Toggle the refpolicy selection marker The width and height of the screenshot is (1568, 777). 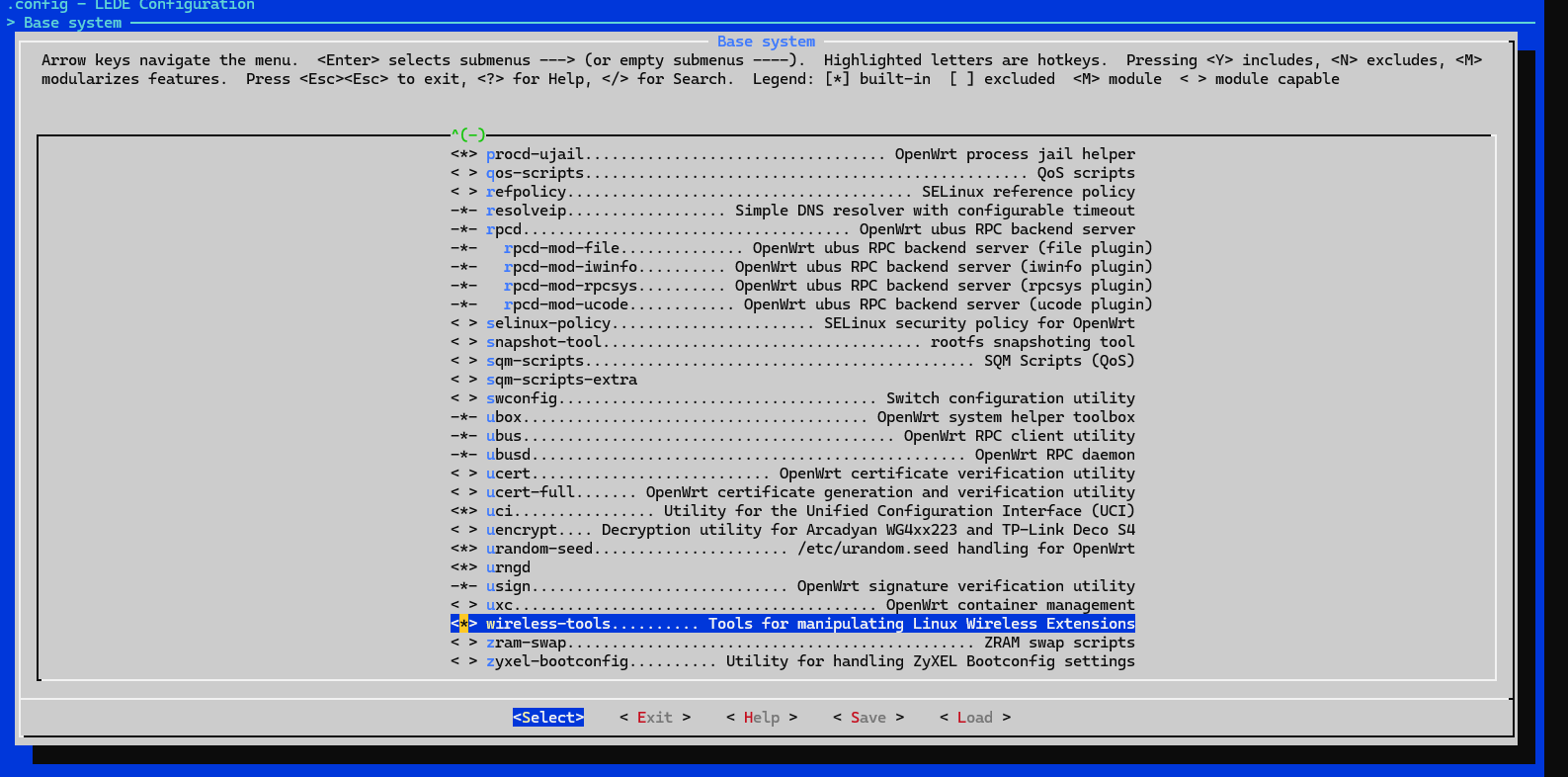(x=464, y=192)
